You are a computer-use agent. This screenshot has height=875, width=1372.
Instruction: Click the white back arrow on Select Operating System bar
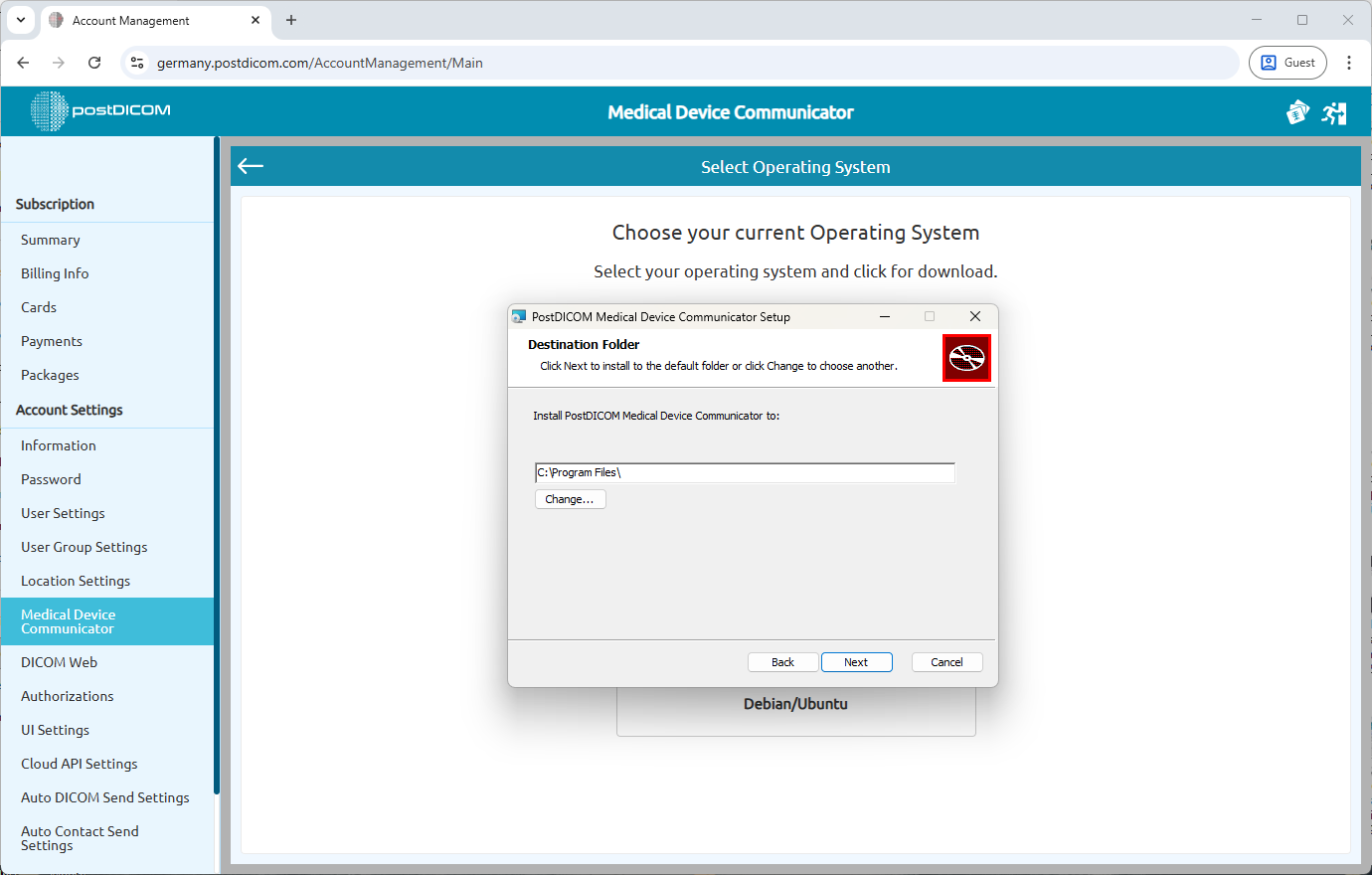pos(250,165)
